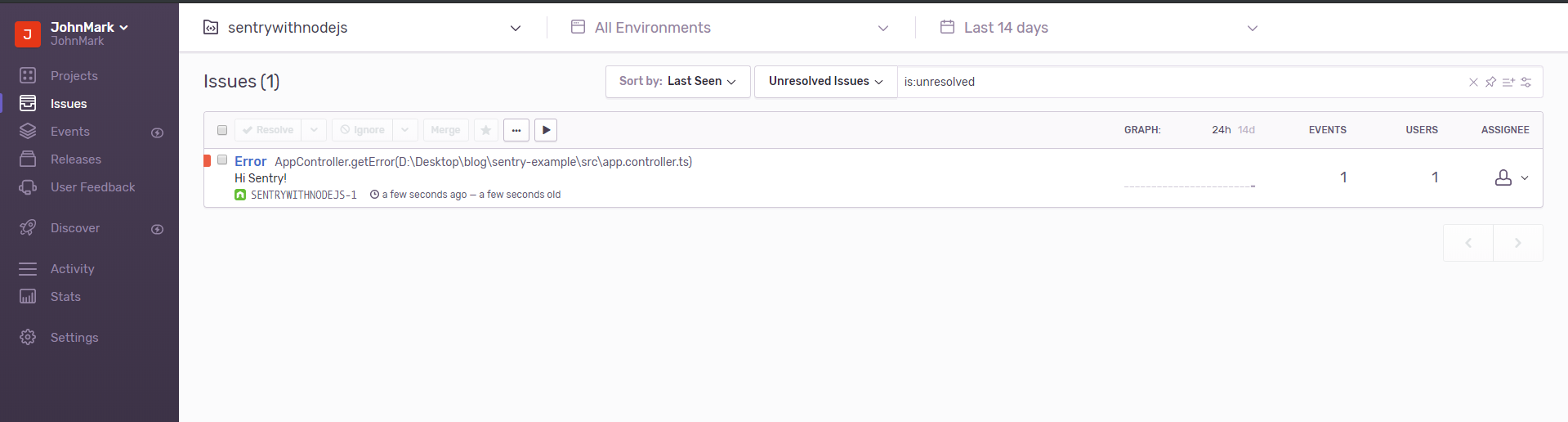
Task: Open User Feedback page
Action: tap(92, 187)
